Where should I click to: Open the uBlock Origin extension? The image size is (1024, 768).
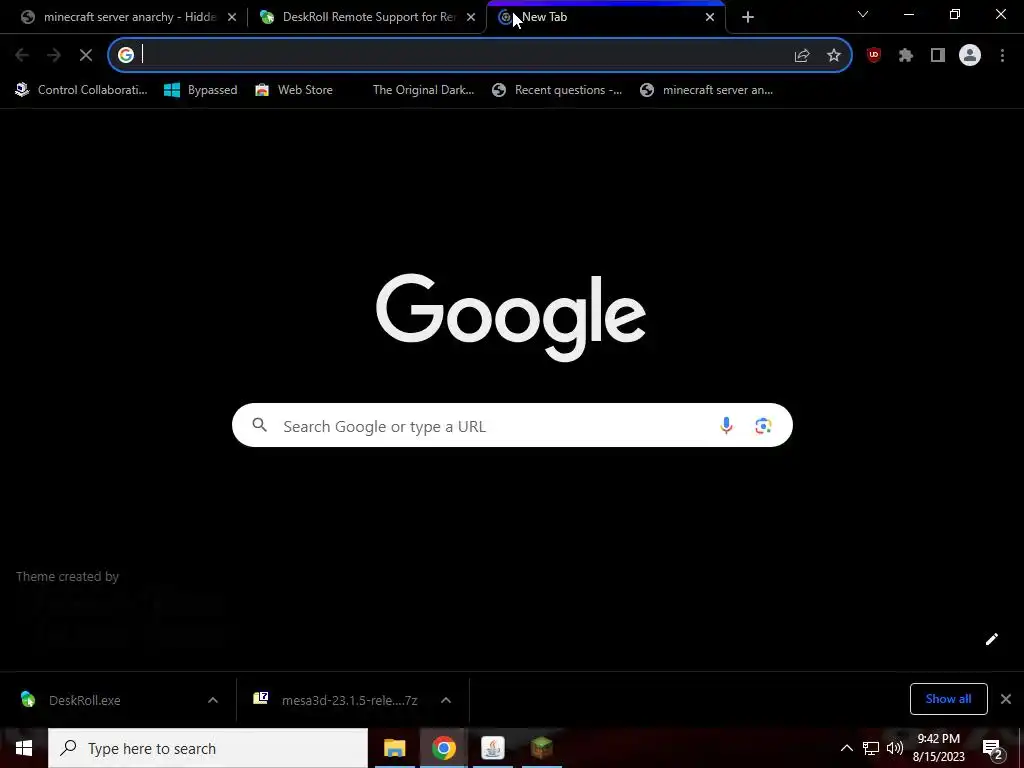[x=874, y=56]
